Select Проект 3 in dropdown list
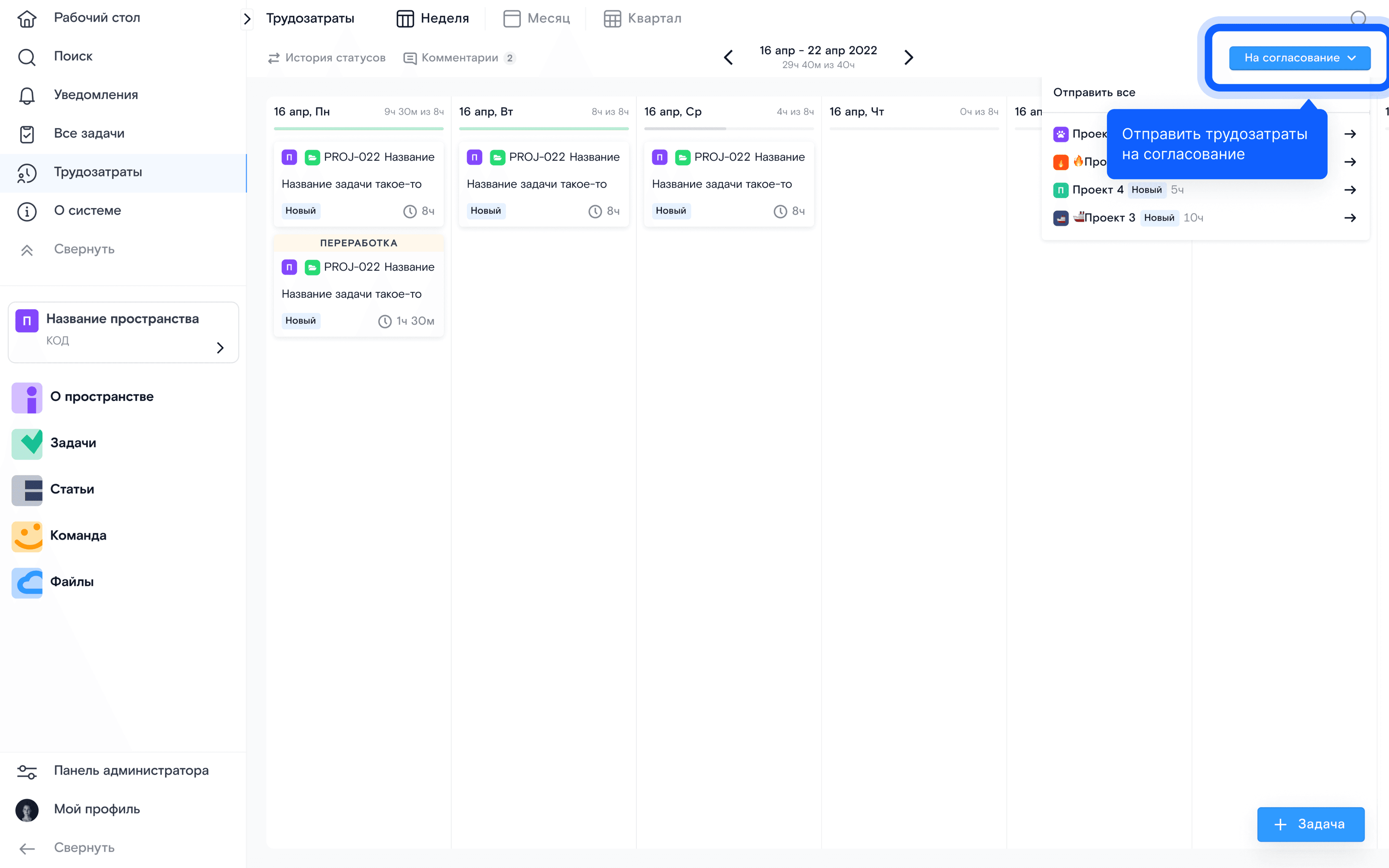Viewport: 1389px width, 868px height. 1205,218
